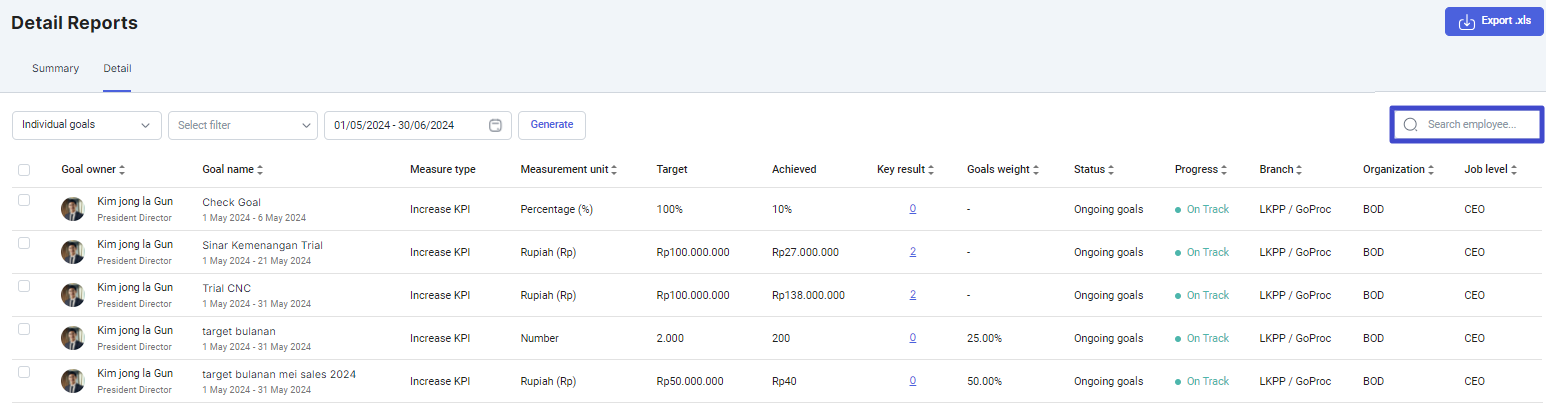Screen dimensions: 1546x403
Task: Sort by Job level column arrows
Action: pyautogui.click(x=1514, y=170)
